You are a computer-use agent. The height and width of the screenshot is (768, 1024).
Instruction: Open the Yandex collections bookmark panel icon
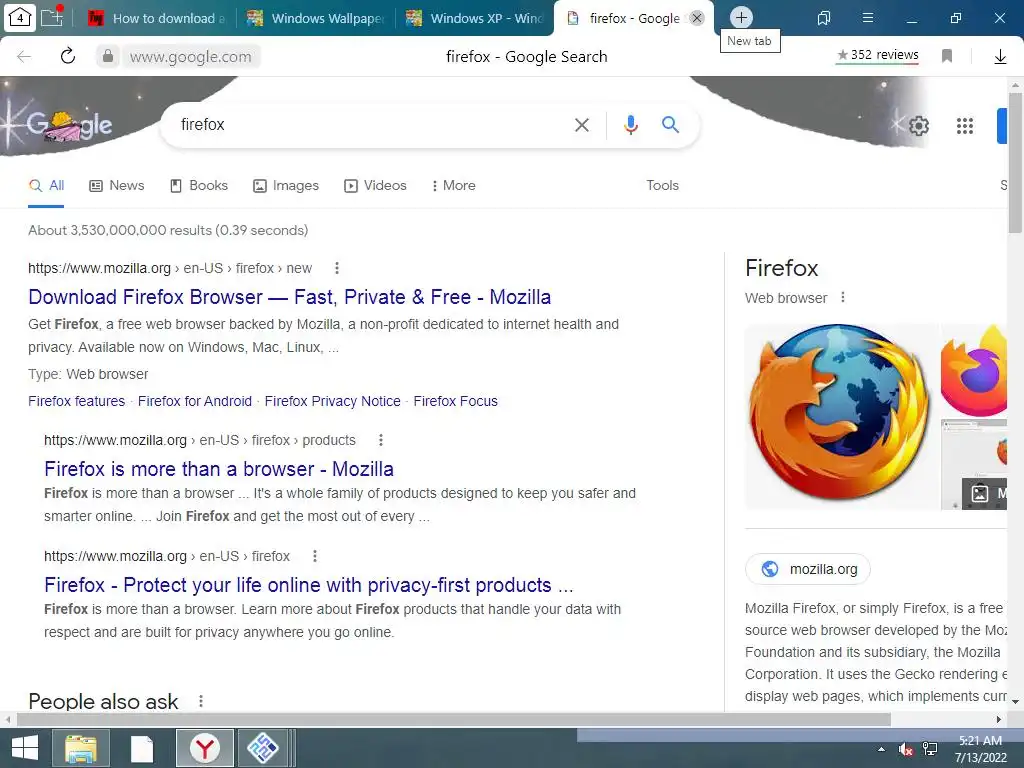824,18
